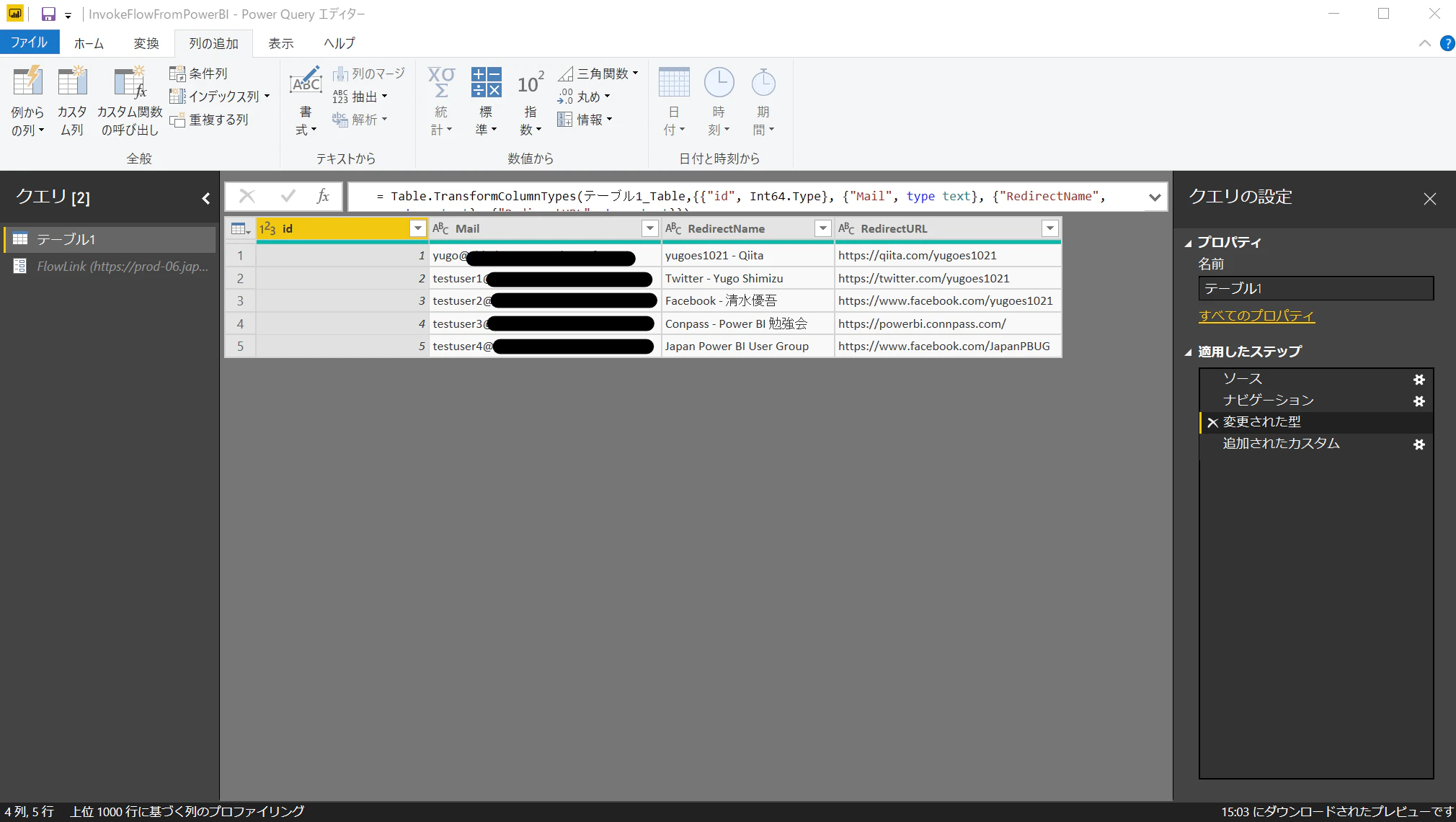1456x822 pixels.
Task: Click the save icon in title bar
Action: (48, 14)
